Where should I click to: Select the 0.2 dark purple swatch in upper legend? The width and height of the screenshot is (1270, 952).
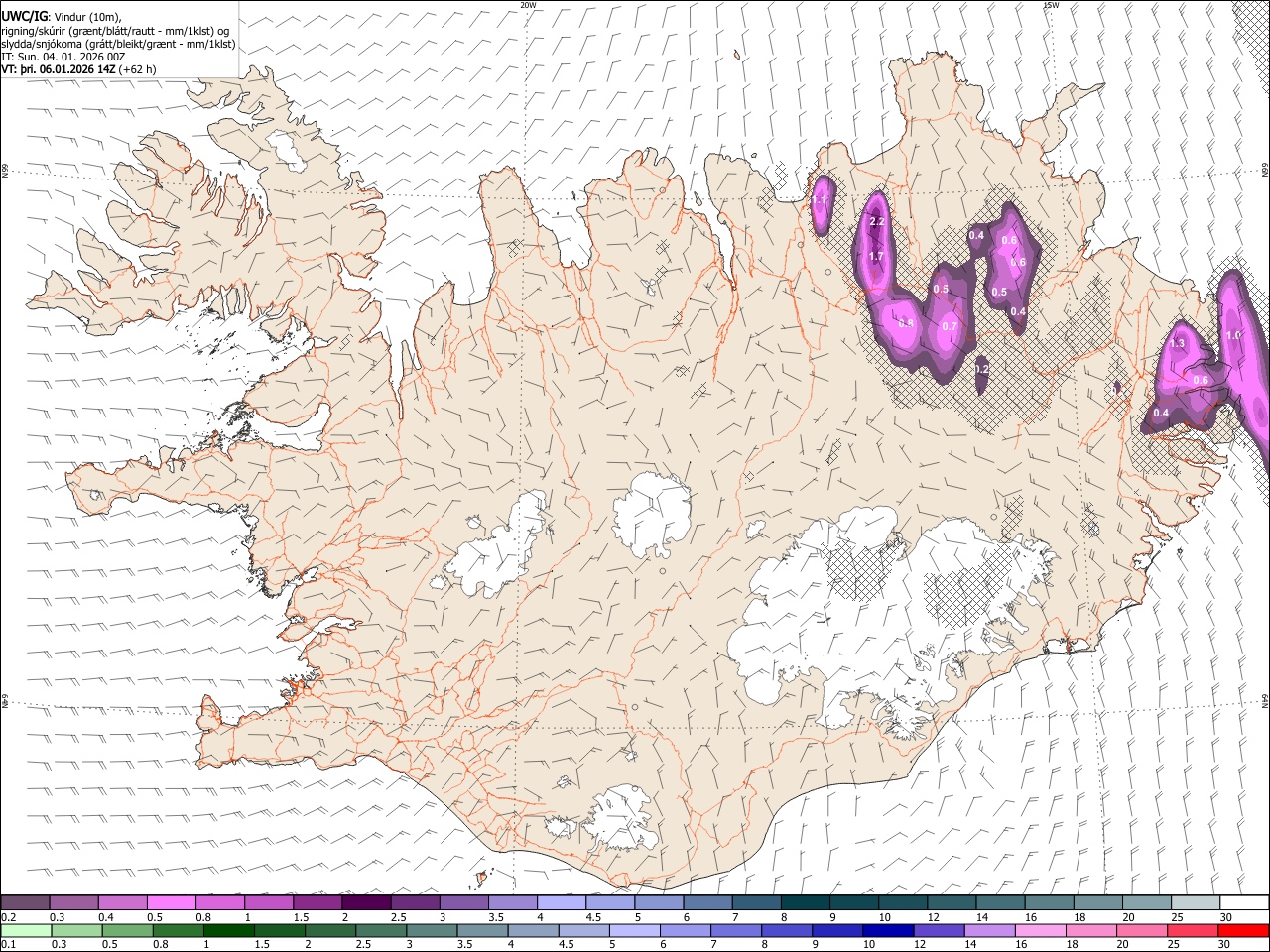click(25, 902)
